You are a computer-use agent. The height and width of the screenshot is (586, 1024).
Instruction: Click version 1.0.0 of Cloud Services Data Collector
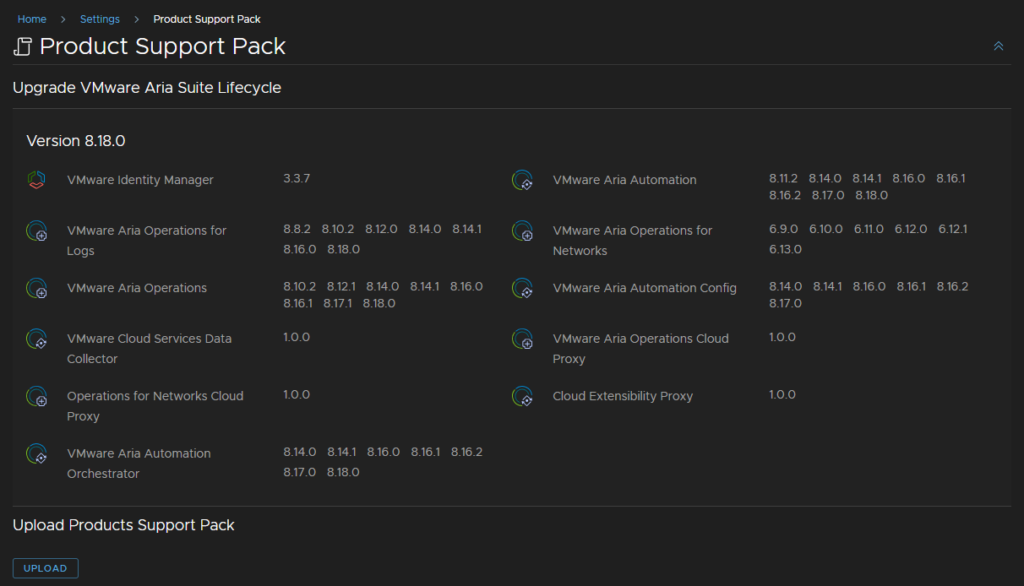coord(296,338)
